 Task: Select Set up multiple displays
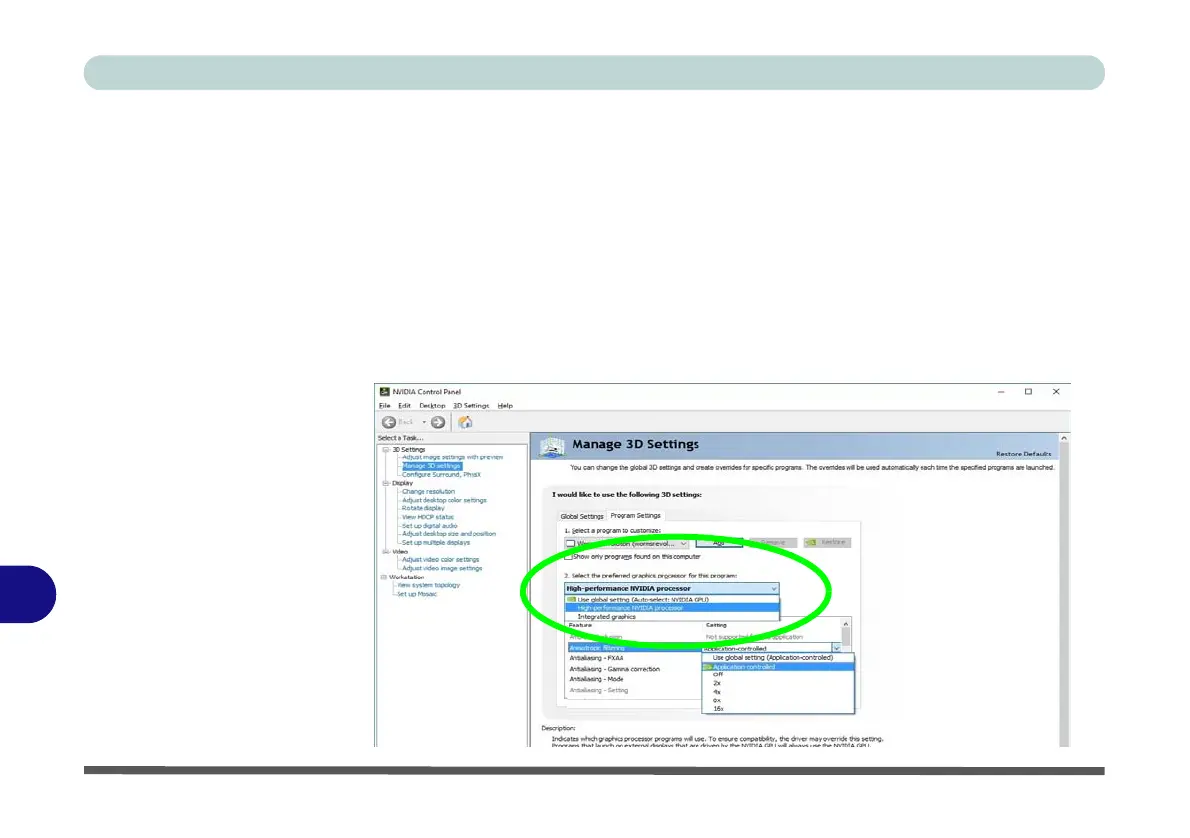coord(436,543)
